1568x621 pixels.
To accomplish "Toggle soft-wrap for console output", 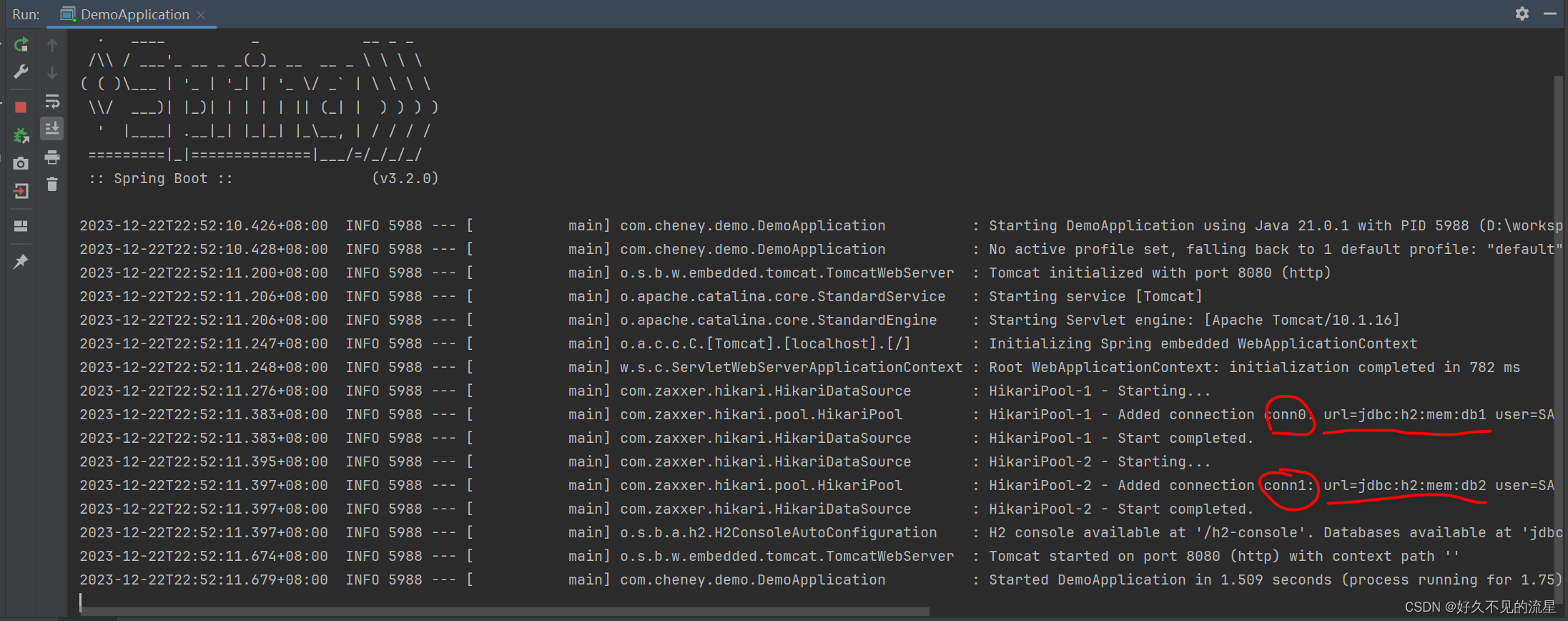I will (52, 101).
